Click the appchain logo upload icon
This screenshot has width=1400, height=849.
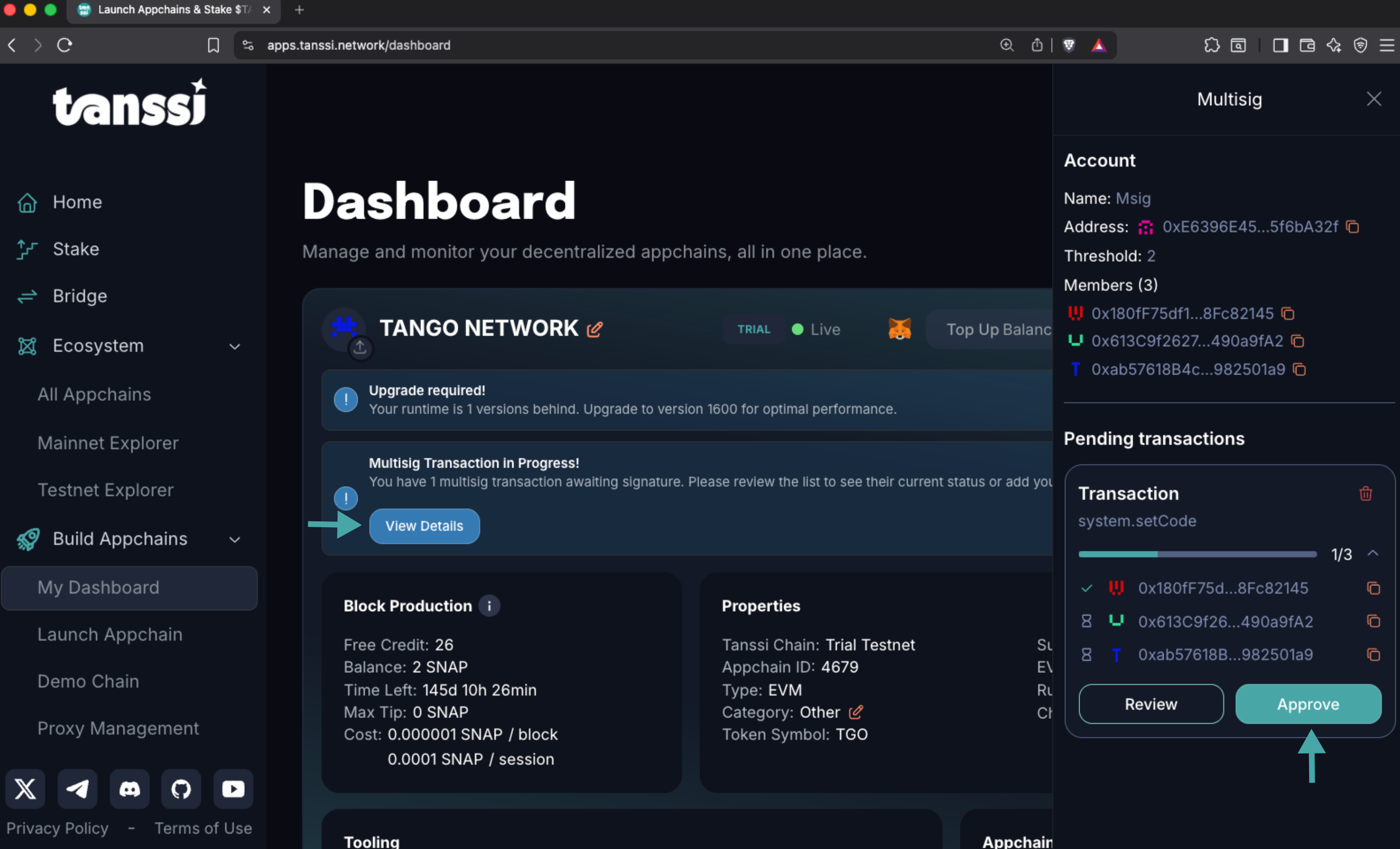point(360,348)
